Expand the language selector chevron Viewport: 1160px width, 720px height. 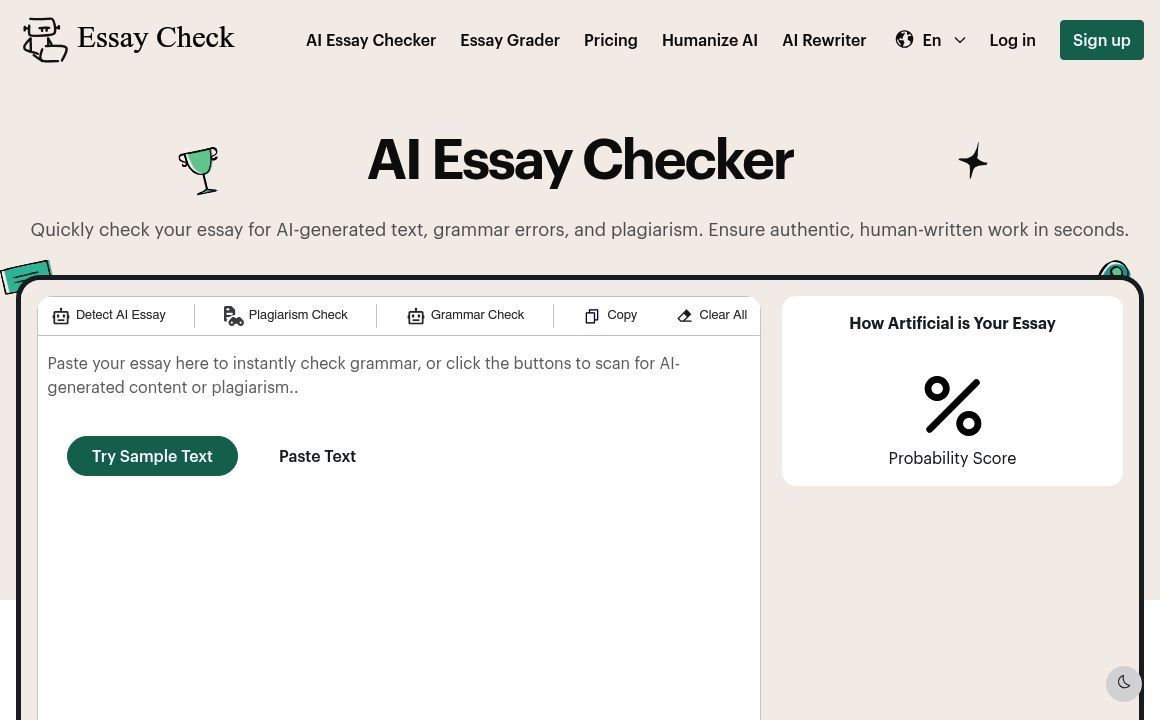coord(959,40)
